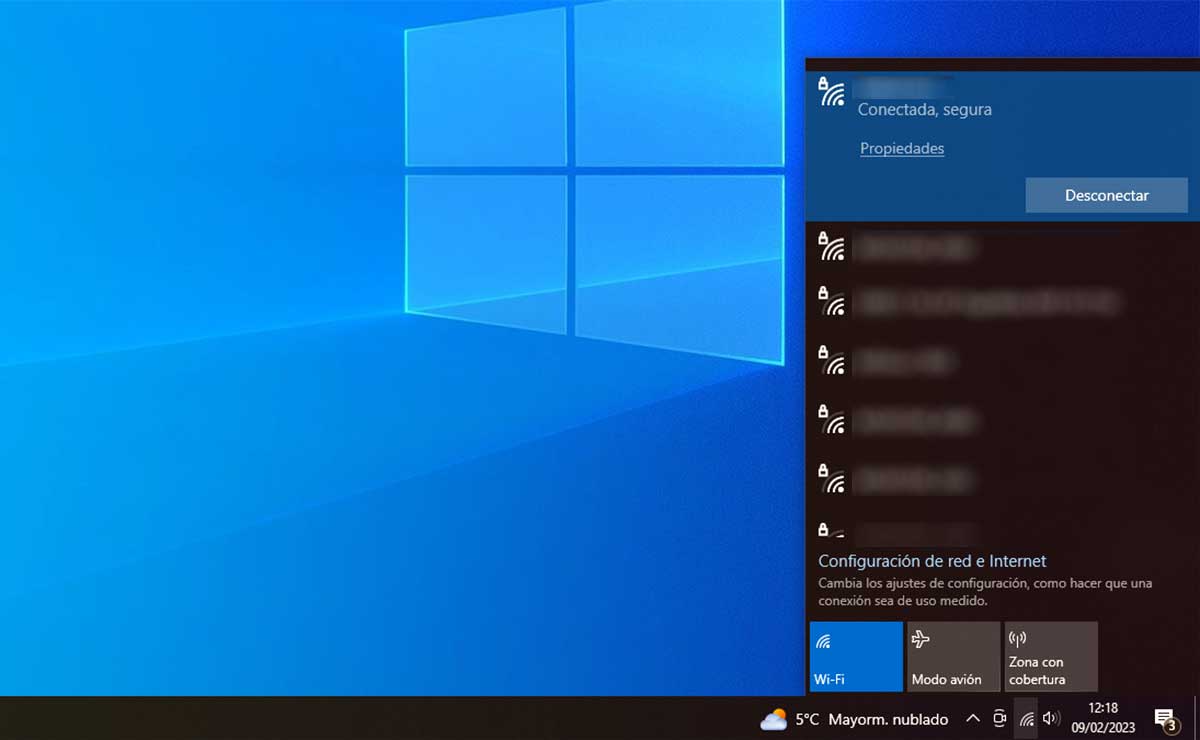Toggle the Wi-Fi quick action tile

(x=856, y=656)
